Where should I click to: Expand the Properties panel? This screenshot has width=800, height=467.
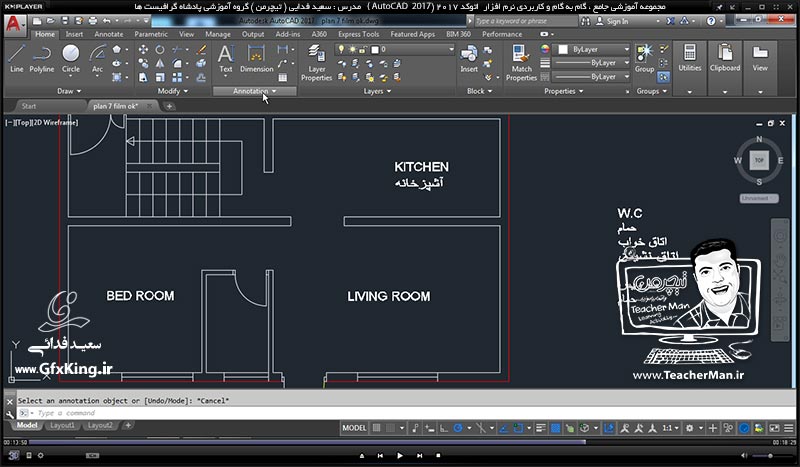563,91
